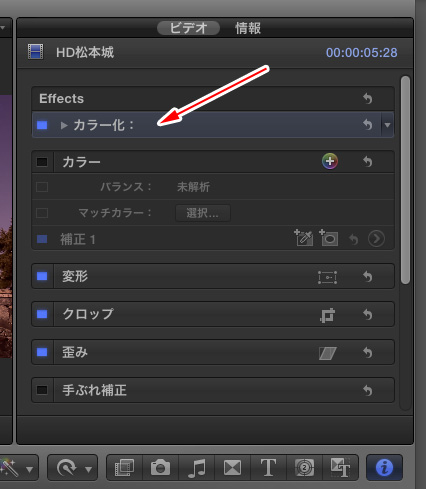This screenshot has width=426, height=489.
Task: Open the カラー化 dropdown menu arrow
Action: point(387,125)
